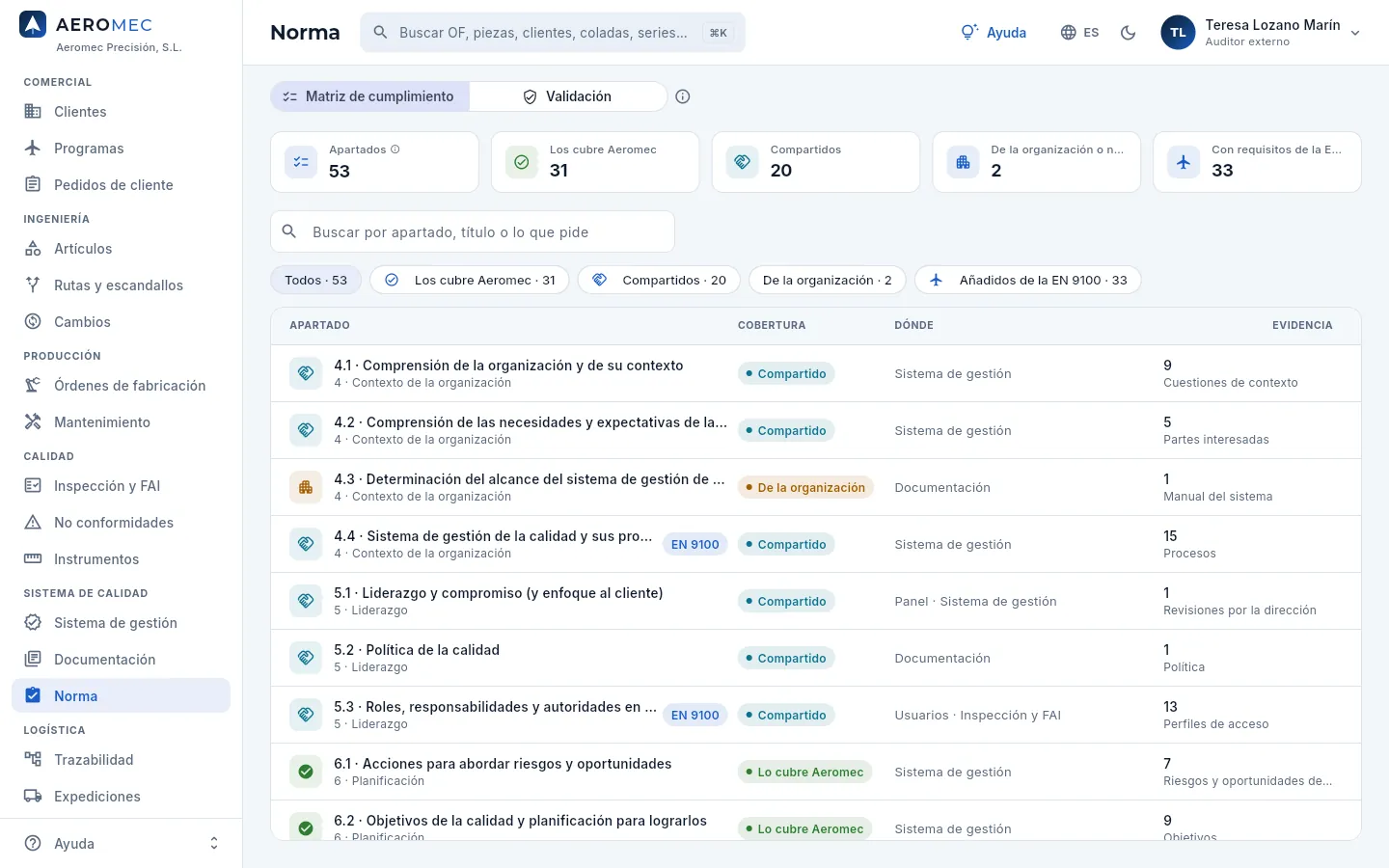Open row 5.2 Política de la calidad

coord(816,658)
